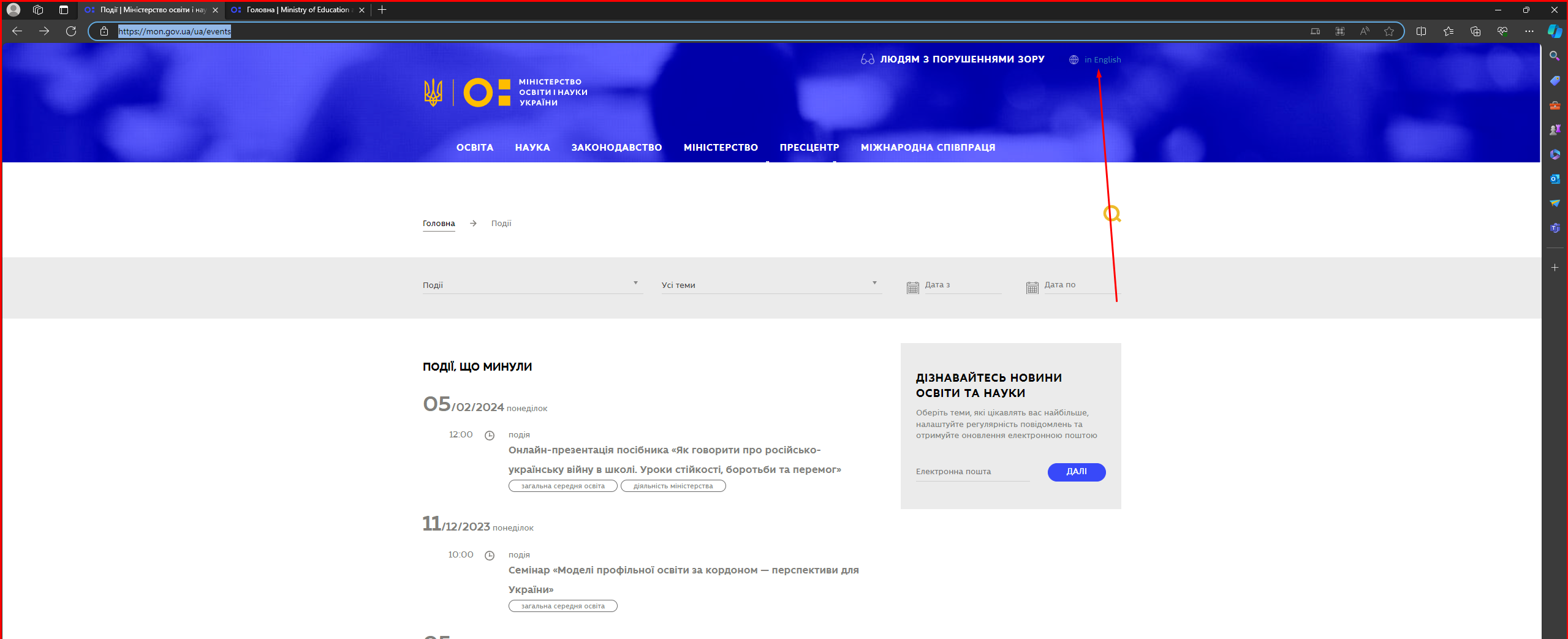Expand the 'Події' type dropdown
The height and width of the screenshot is (639, 1568).
pos(532,285)
